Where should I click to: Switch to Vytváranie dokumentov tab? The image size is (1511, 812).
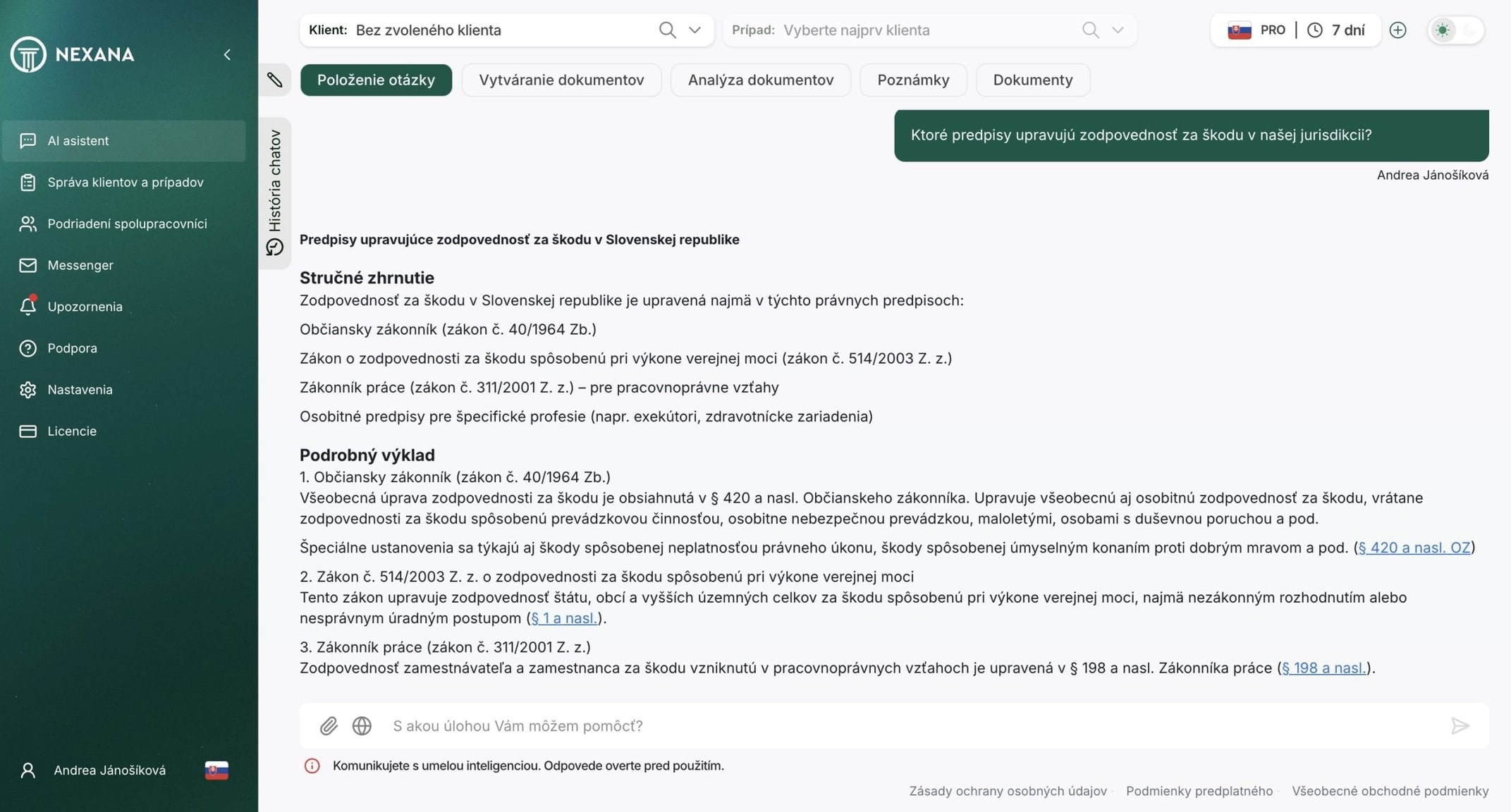coord(561,80)
